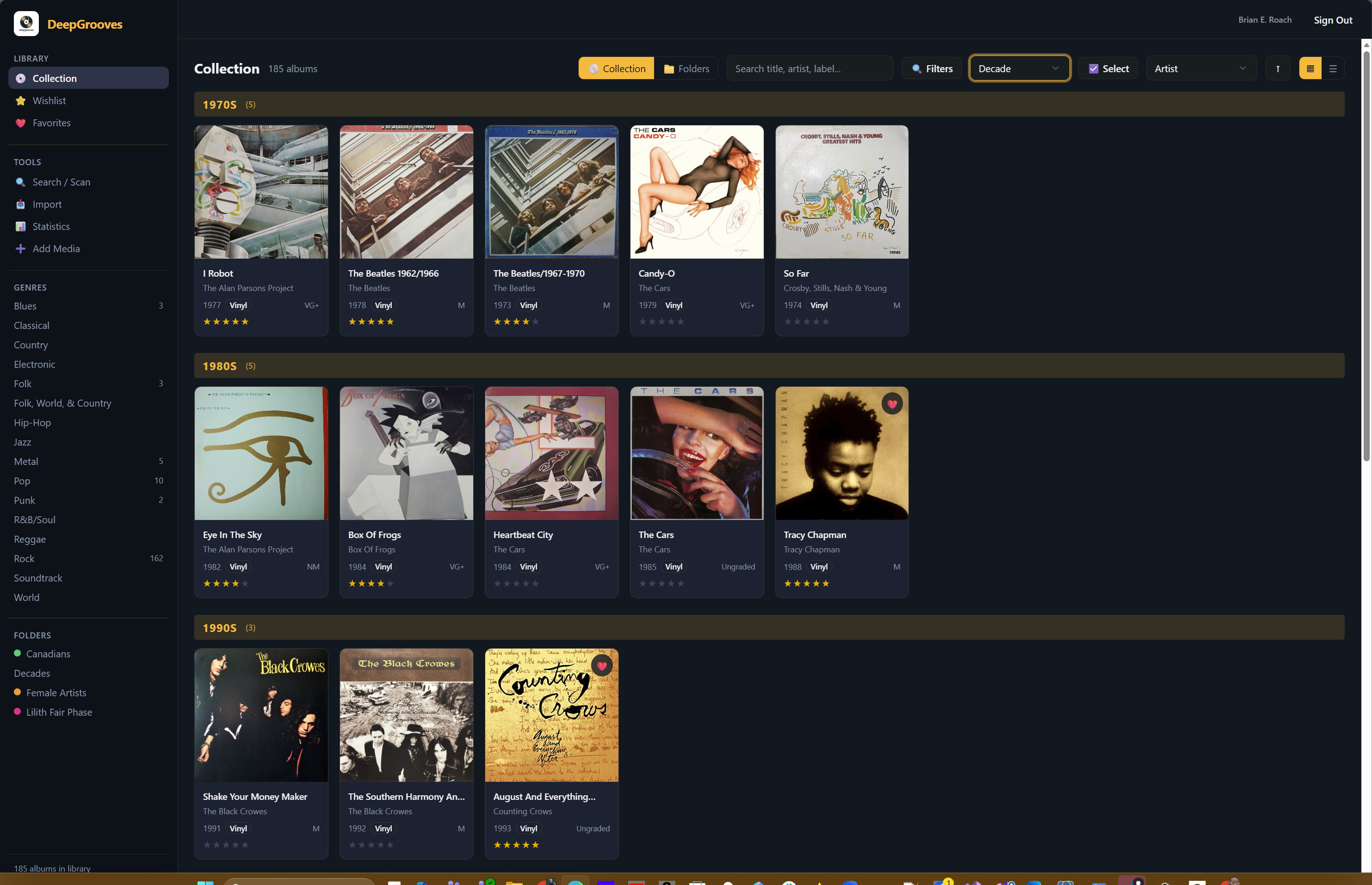Viewport: 1372px width, 885px height.
Task: Enable Select mode
Action: (x=1107, y=68)
